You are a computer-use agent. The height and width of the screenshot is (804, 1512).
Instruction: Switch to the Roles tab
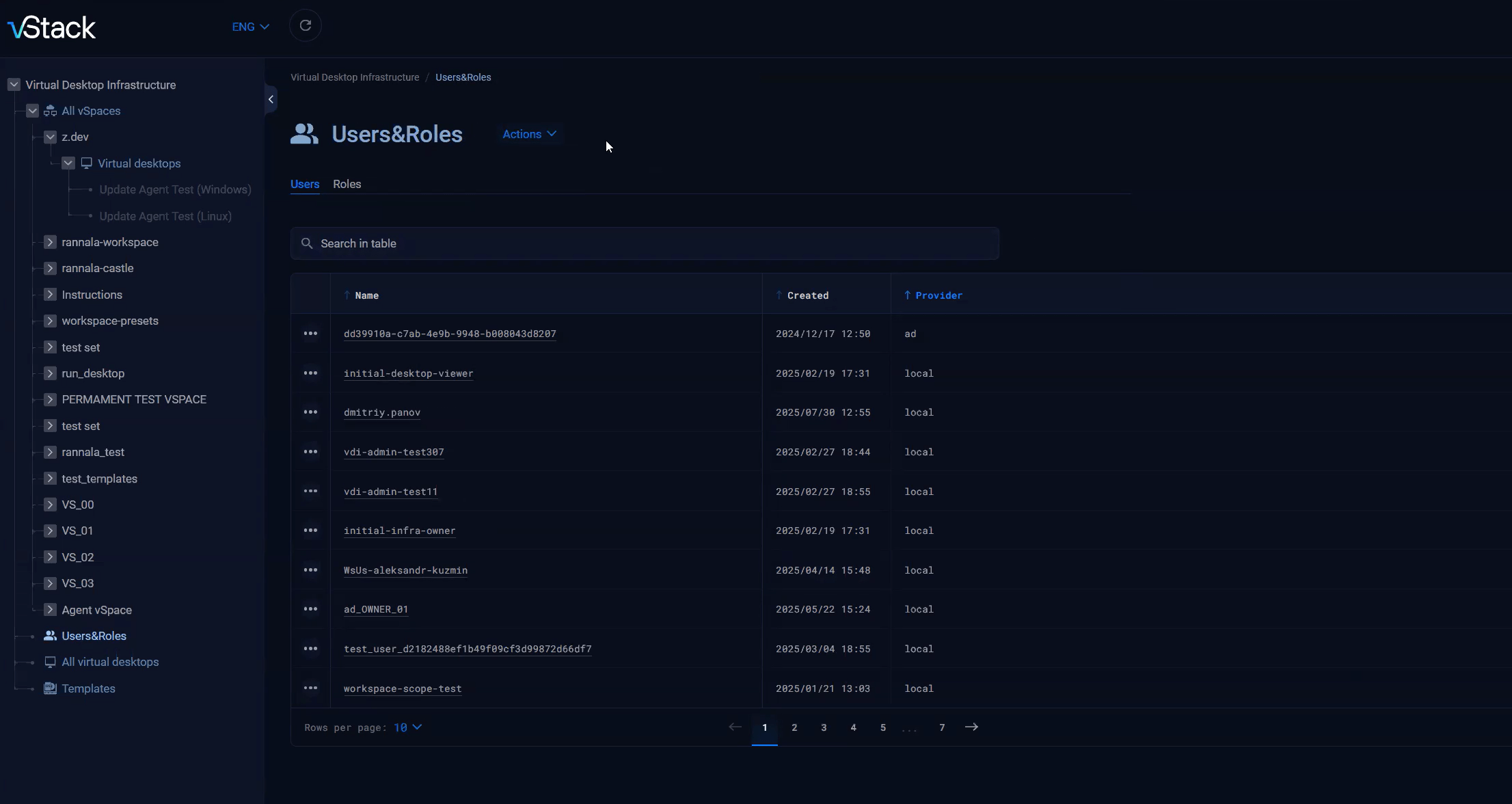coord(347,184)
